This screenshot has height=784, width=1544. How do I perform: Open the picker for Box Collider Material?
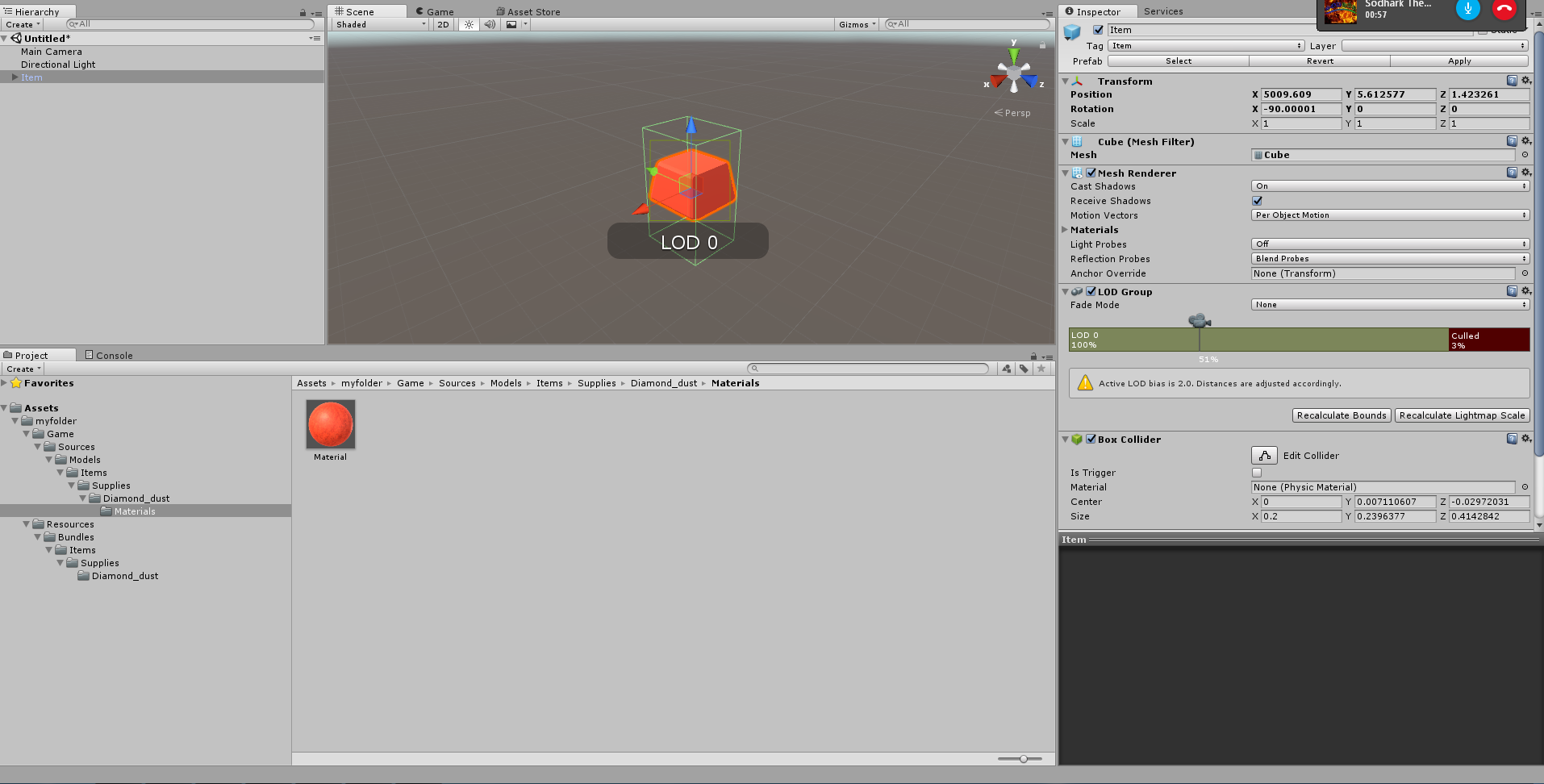pos(1525,487)
